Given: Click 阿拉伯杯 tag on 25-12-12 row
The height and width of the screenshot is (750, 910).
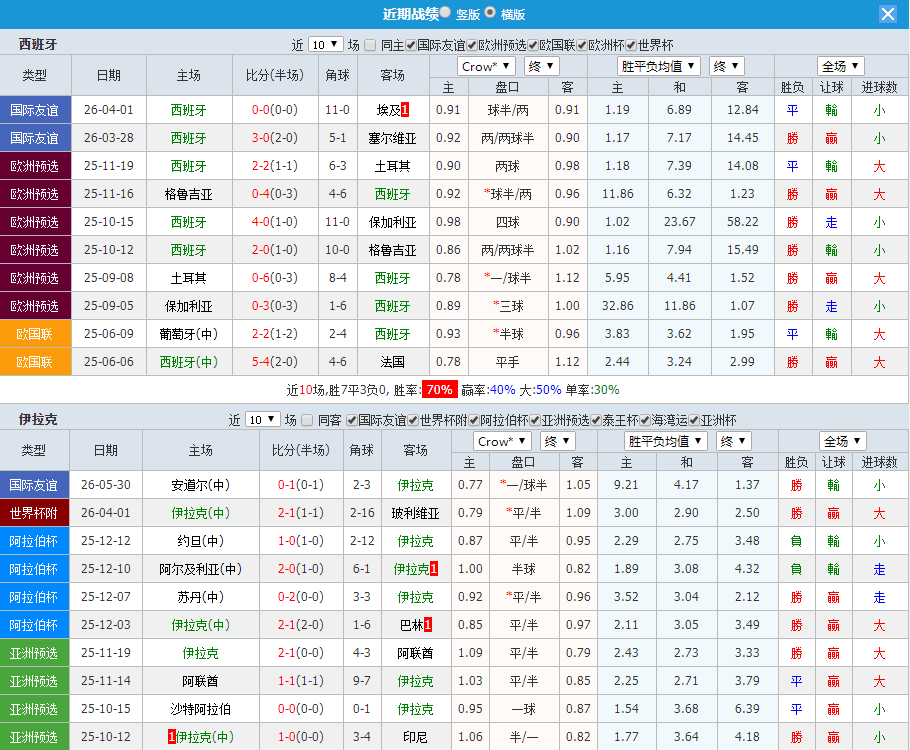Looking at the screenshot, I should point(34,541).
